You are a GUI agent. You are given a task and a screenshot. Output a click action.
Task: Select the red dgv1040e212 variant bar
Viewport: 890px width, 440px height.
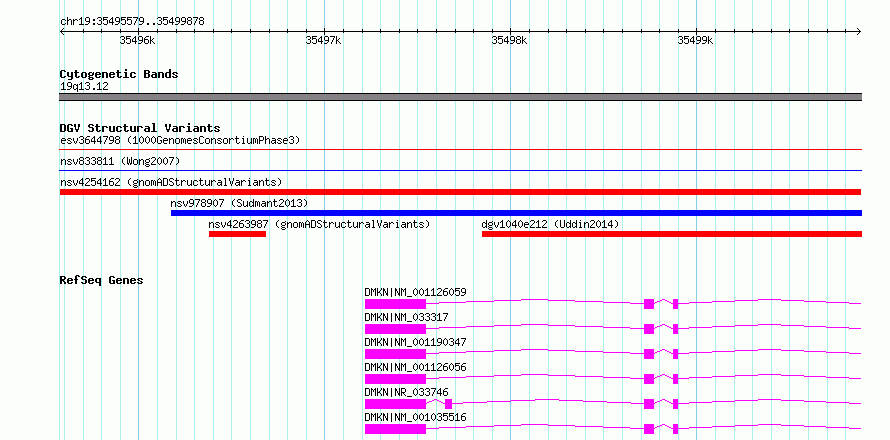click(672, 234)
